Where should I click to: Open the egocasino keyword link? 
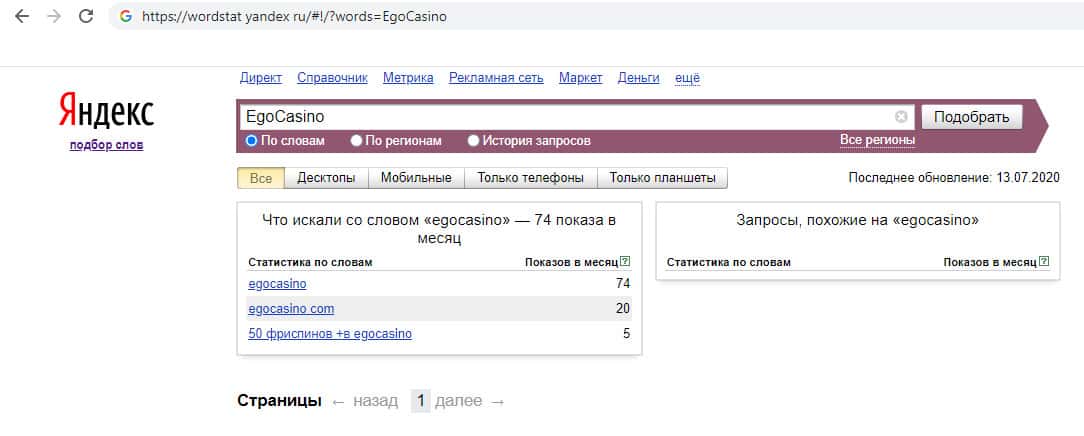277,284
